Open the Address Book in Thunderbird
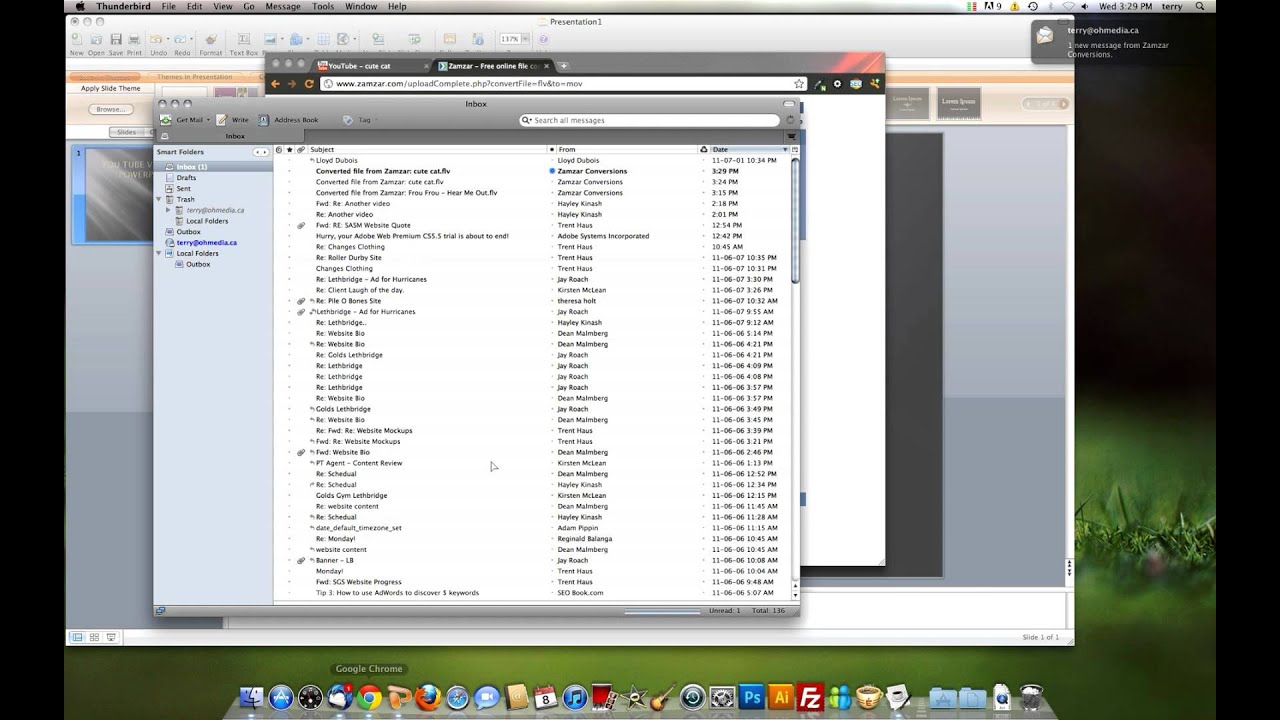 click(288, 120)
